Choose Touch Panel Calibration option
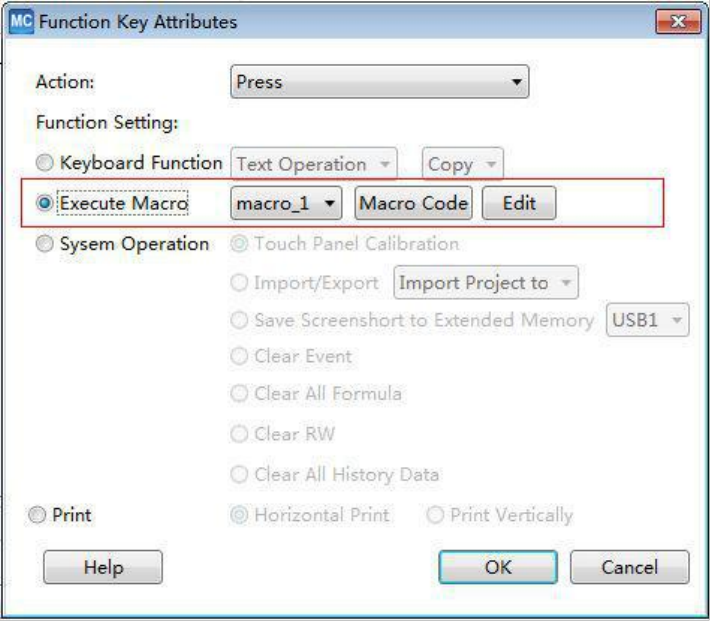711x622 pixels. [x=241, y=244]
